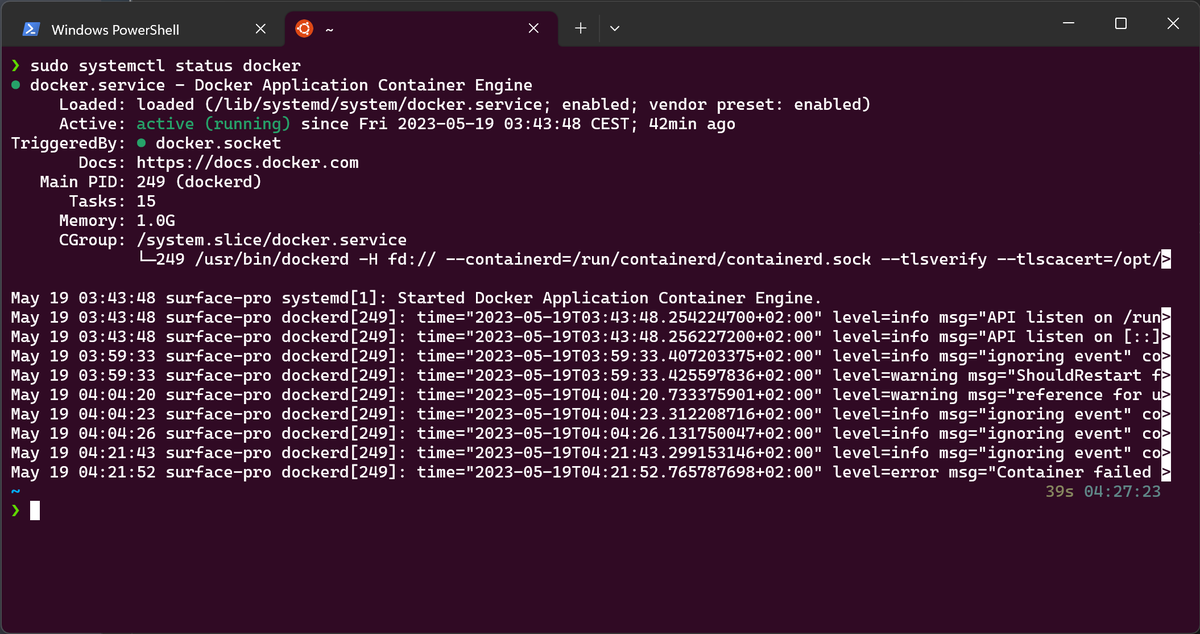Click the 04:21:43 'ignoring event' log entry
The height and width of the screenshot is (634, 1200).
[591, 453]
